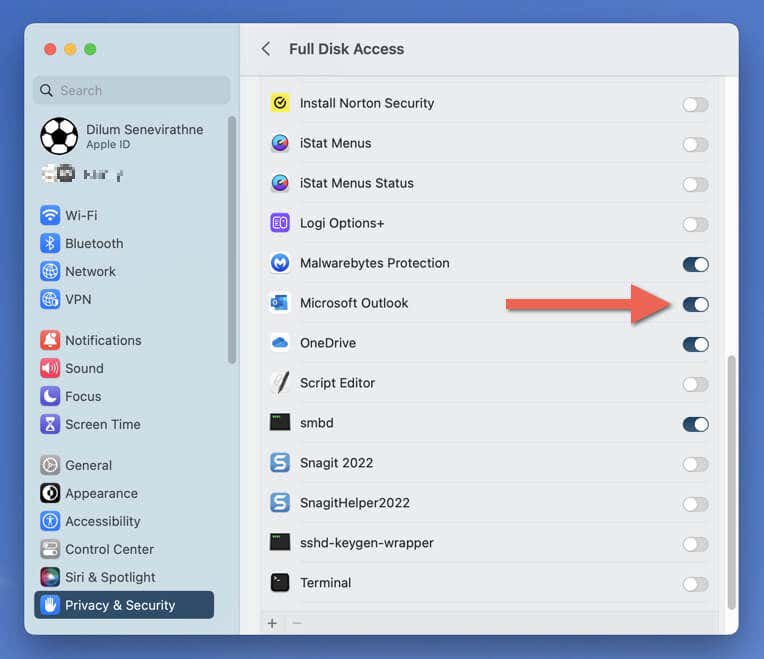Select the General label in sidebar

88,465
